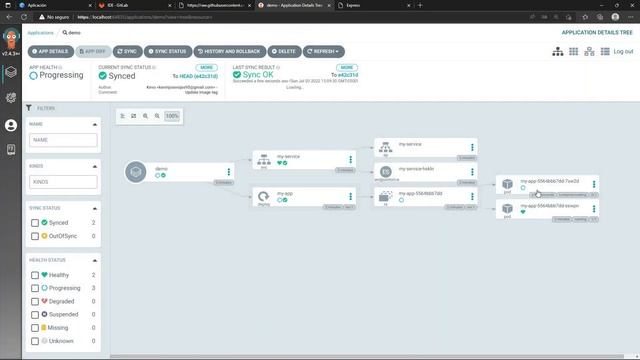Click the filter funnel icon

[x=29, y=108]
